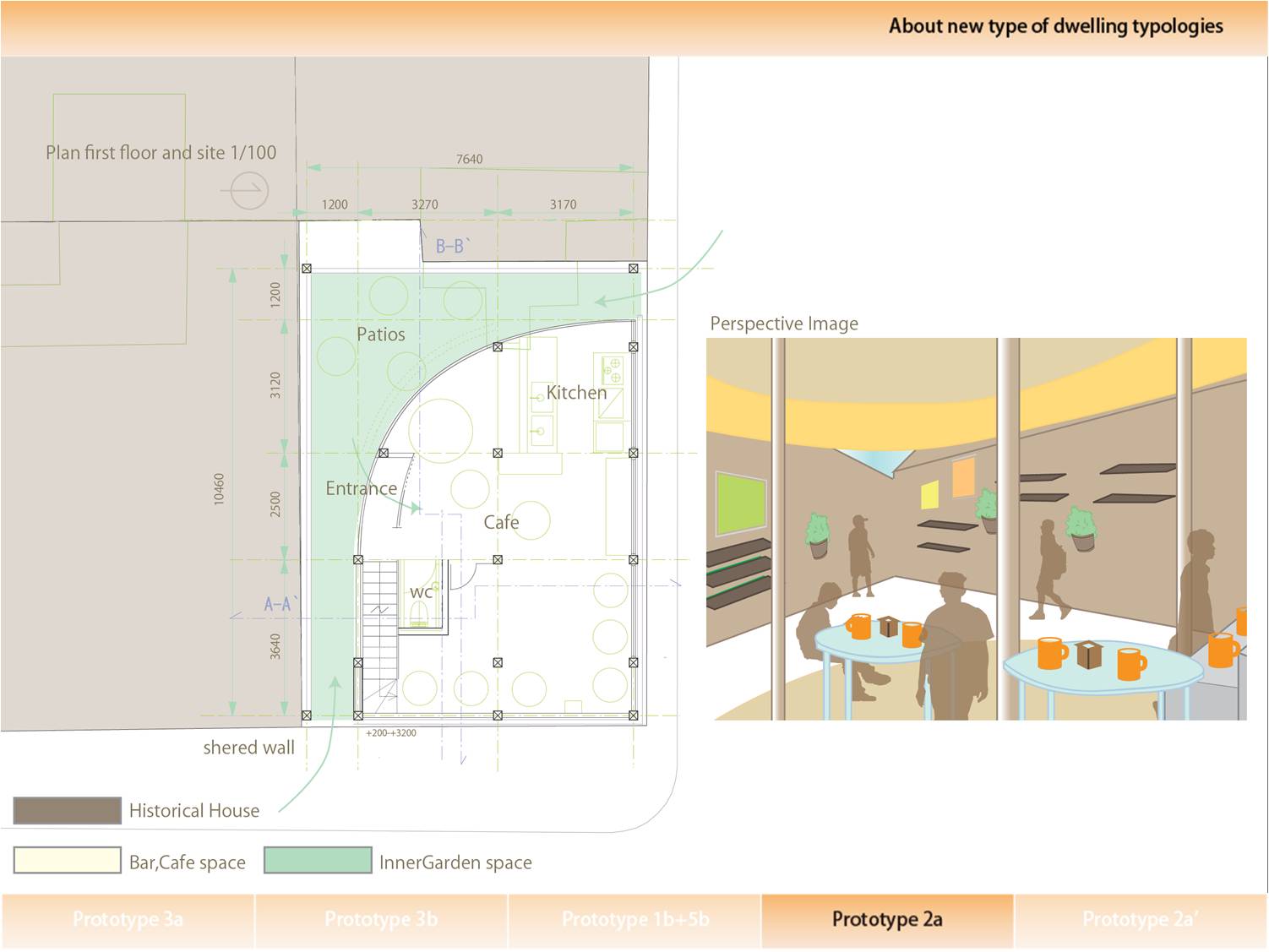Switch to Prototype 1b+5b tab
The width and height of the screenshot is (1269, 952).
(634, 920)
